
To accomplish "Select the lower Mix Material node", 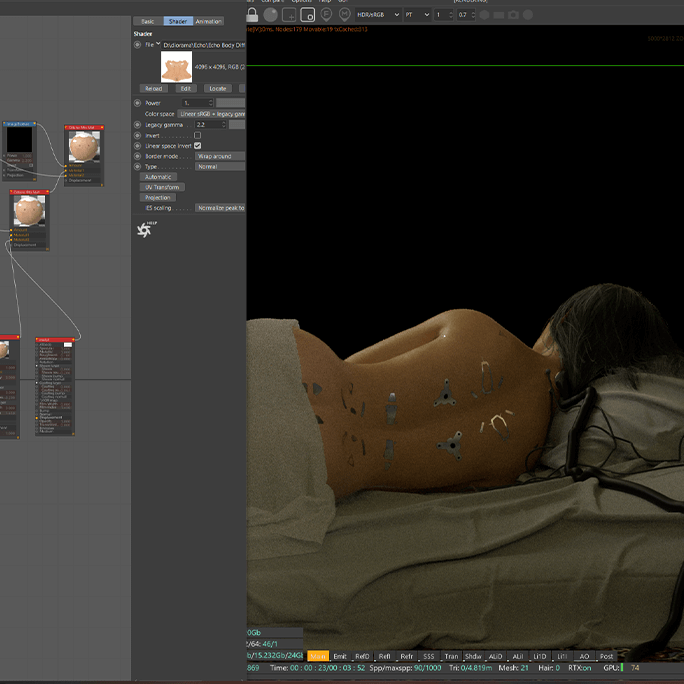I will 29,220.
